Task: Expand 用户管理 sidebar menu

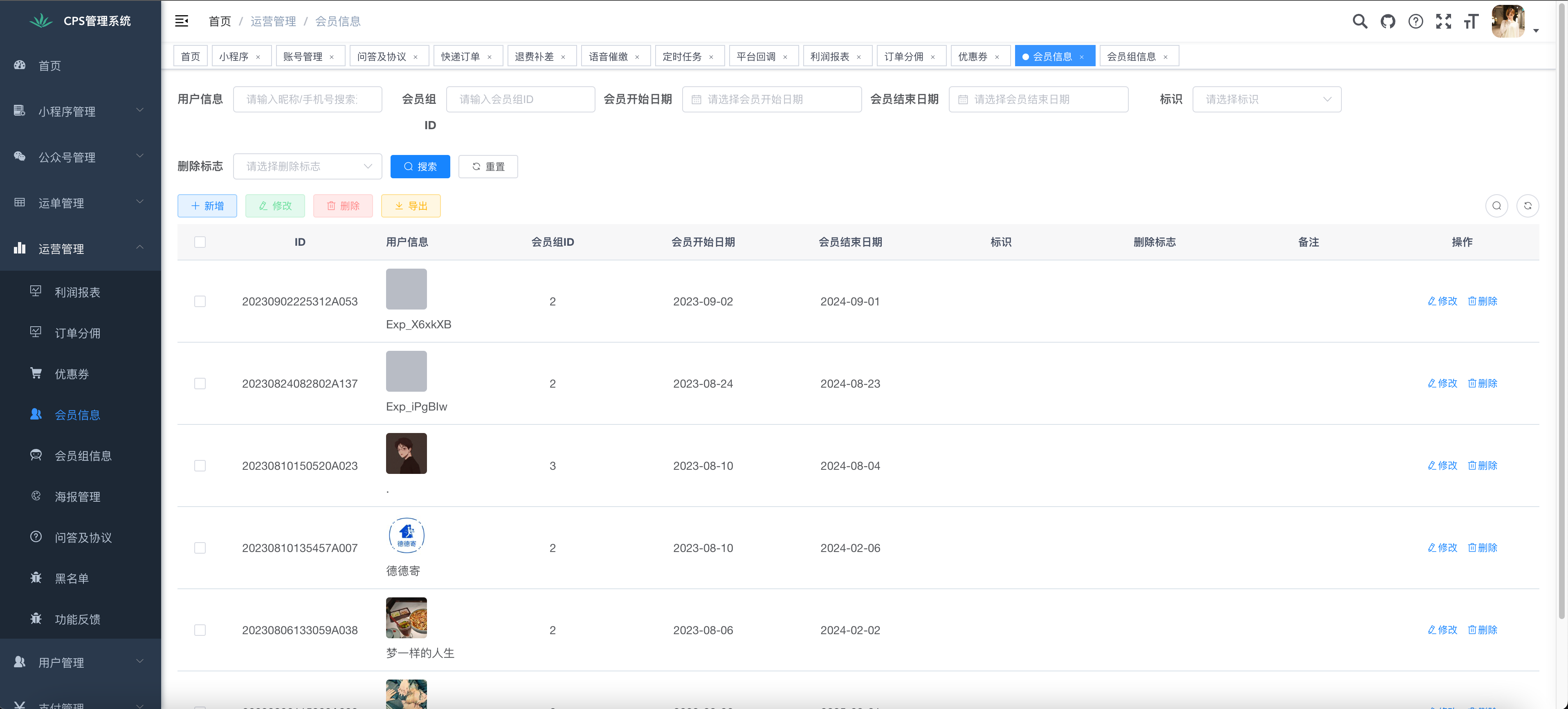Action: [80, 662]
